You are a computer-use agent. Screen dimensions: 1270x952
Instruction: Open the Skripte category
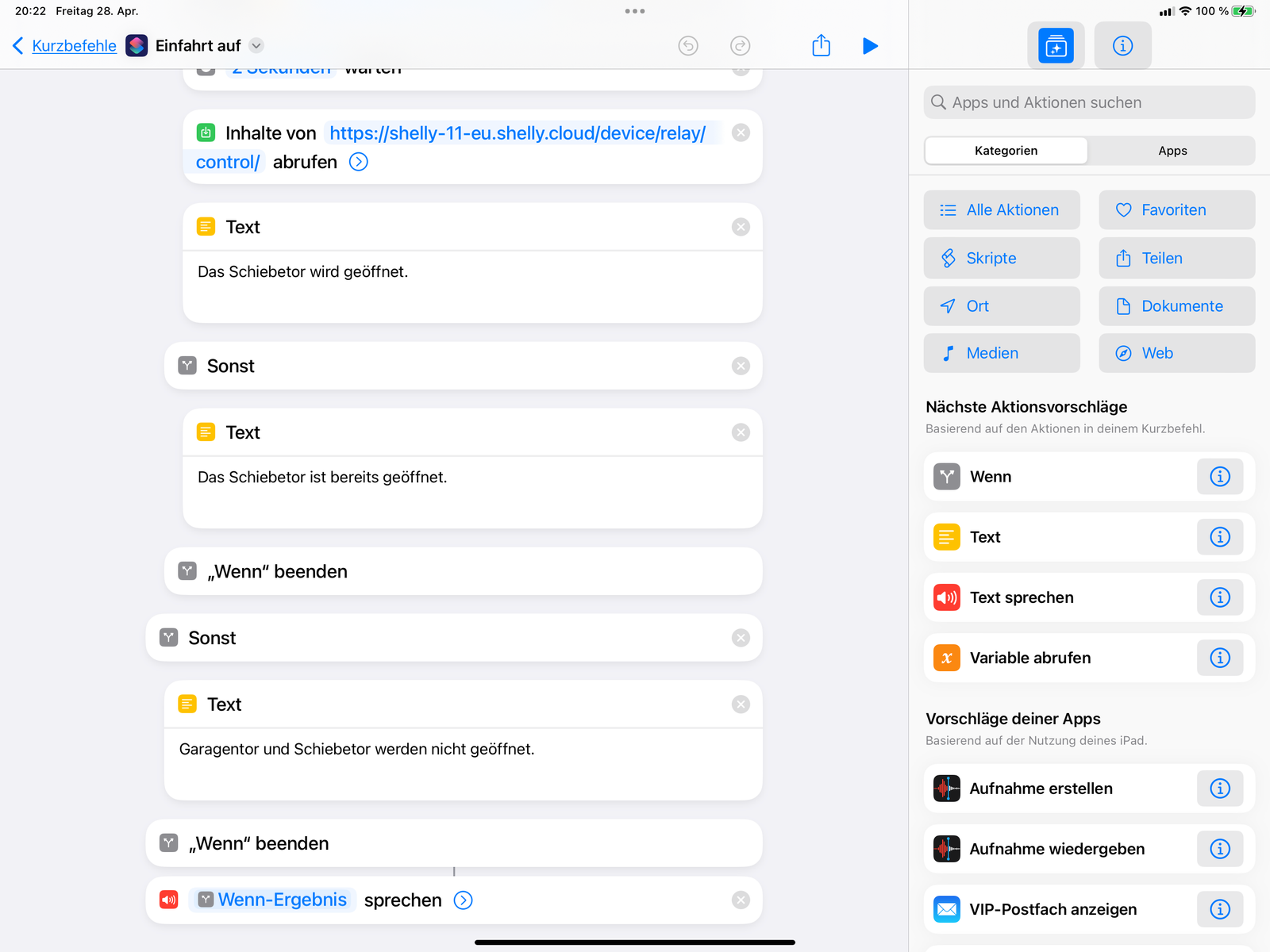click(1001, 259)
